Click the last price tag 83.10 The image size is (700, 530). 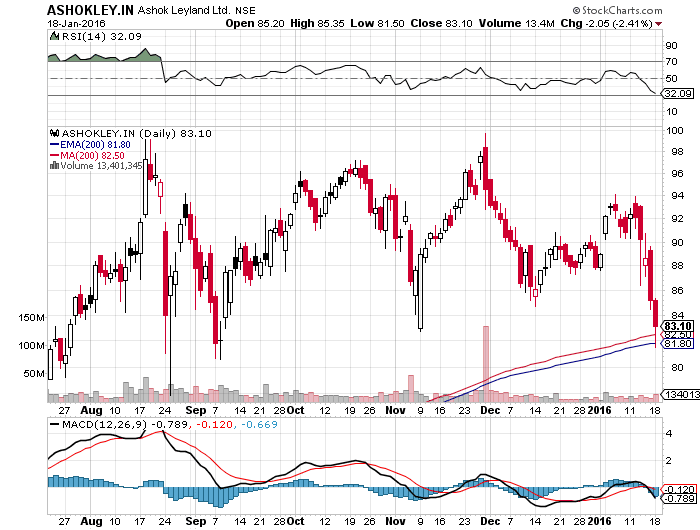(x=678, y=326)
